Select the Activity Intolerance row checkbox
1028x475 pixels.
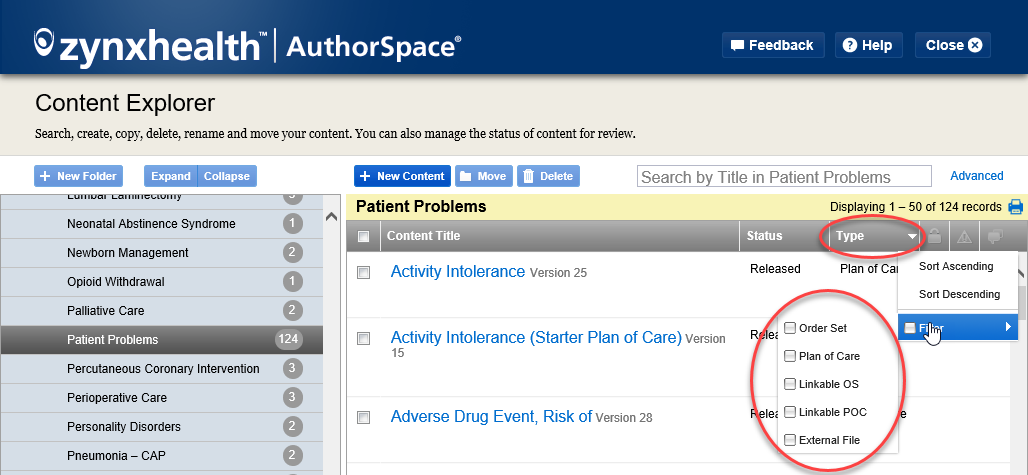point(364,272)
